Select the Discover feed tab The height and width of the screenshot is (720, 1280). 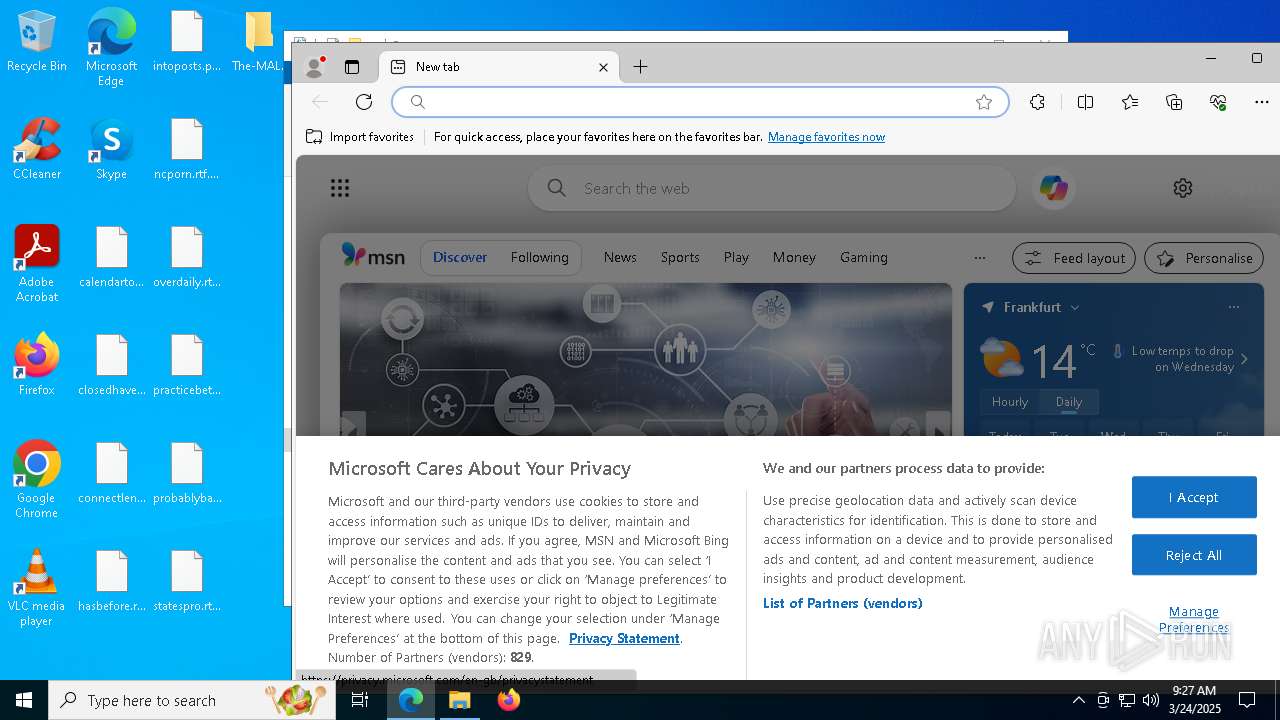(460, 257)
